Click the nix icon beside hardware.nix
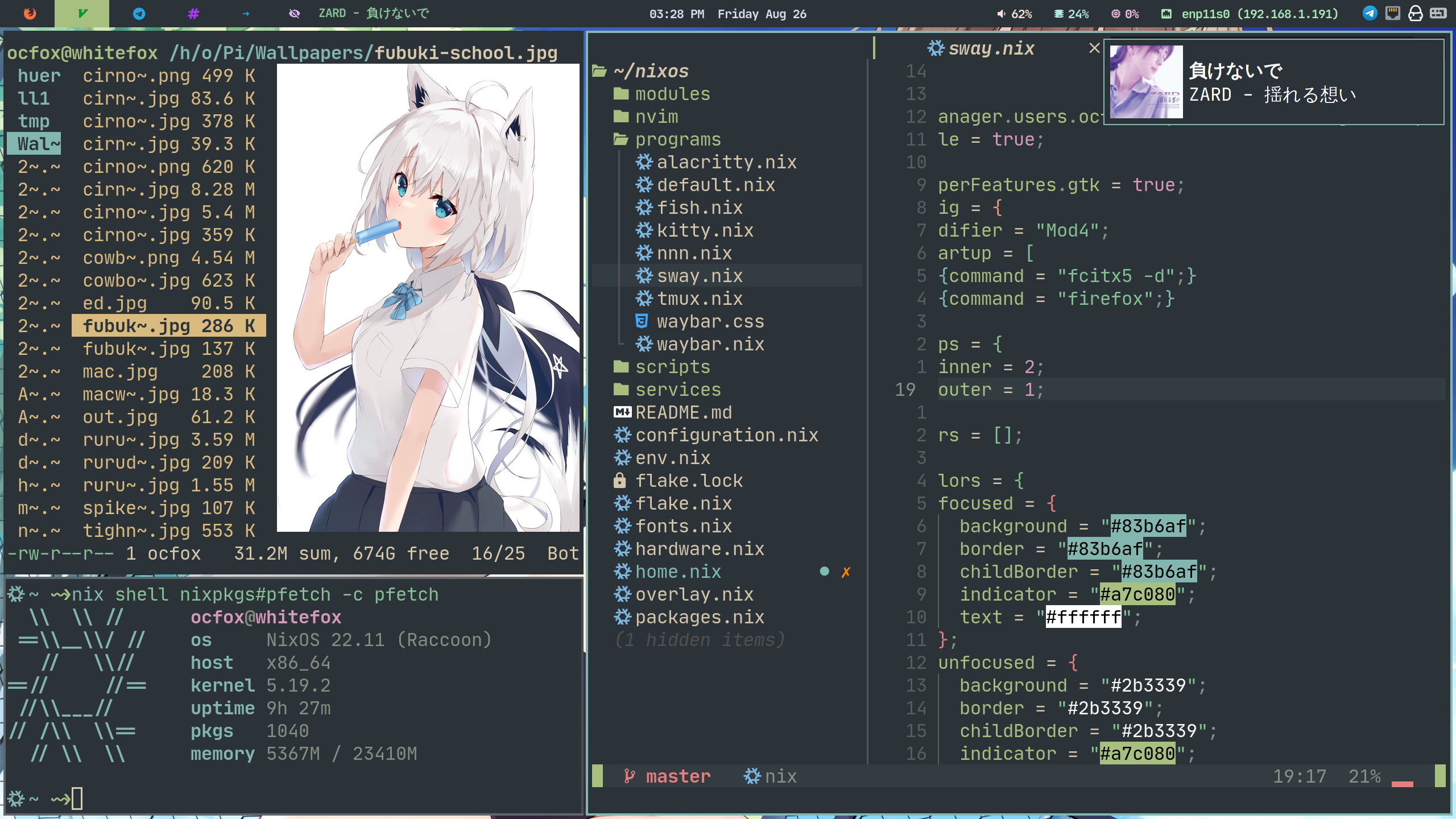 point(622,549)
